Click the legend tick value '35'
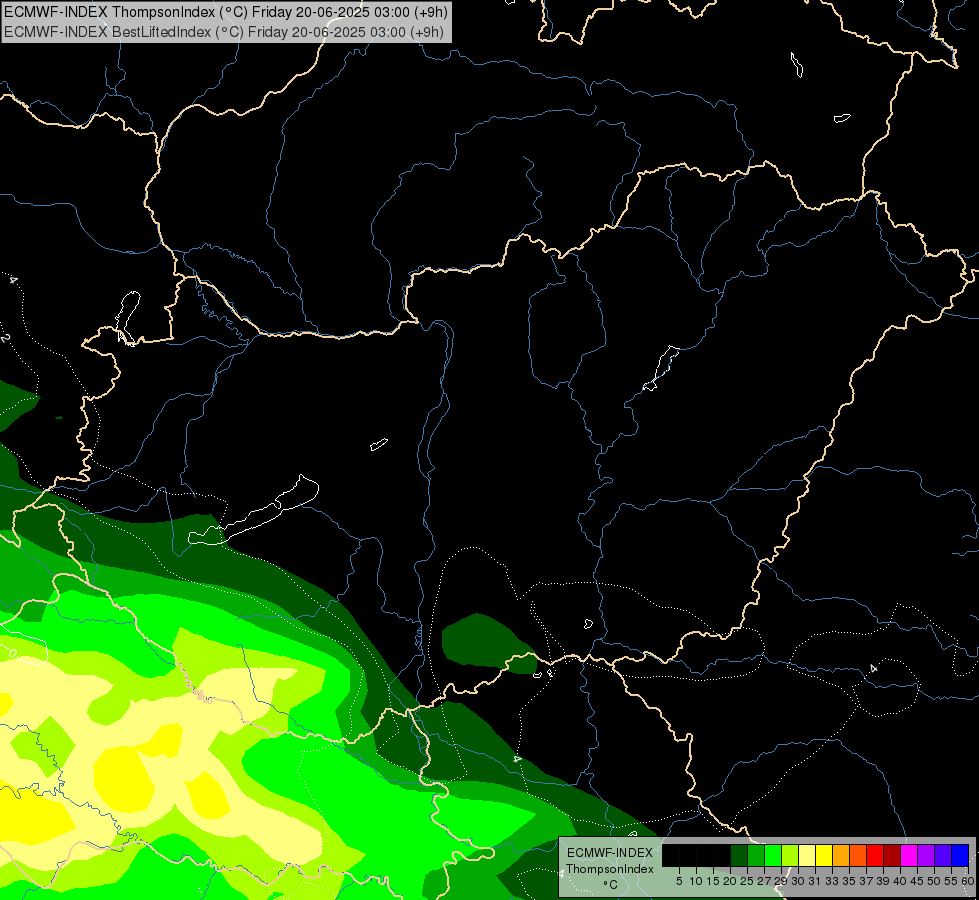The height and width of the screenshot is (900, 979). 849,881
